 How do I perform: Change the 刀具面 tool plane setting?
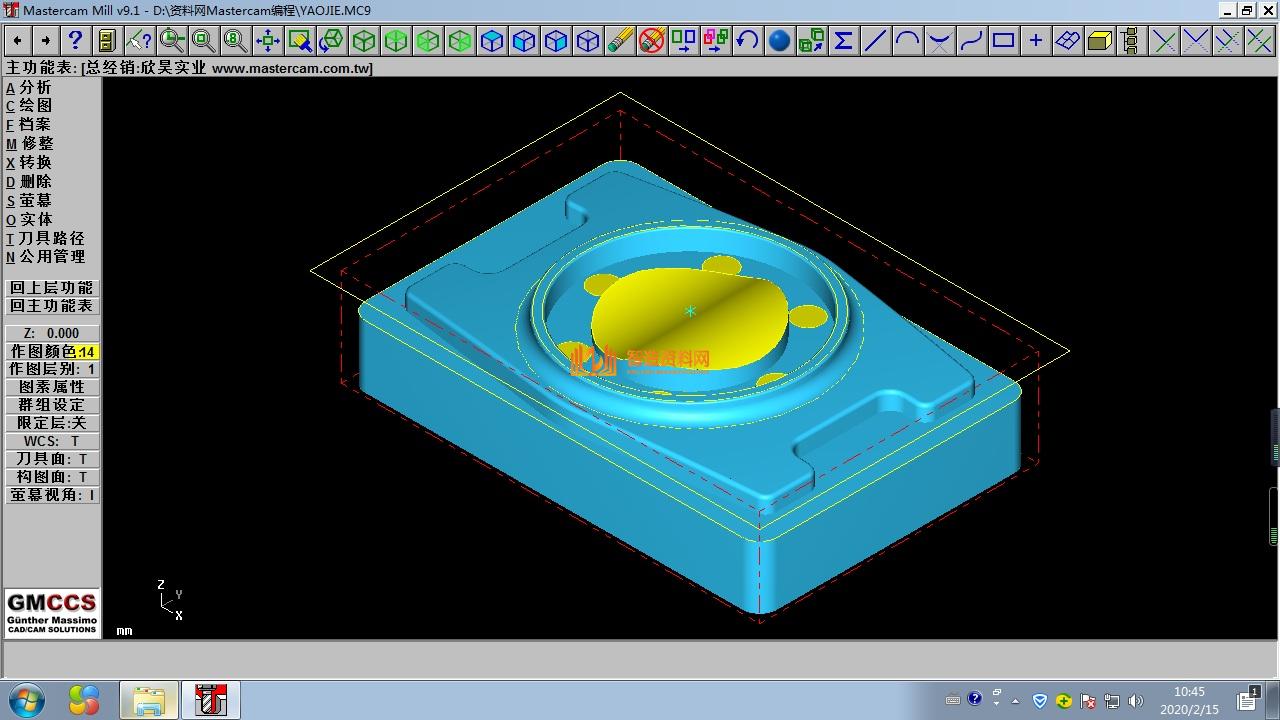(52, 459)
